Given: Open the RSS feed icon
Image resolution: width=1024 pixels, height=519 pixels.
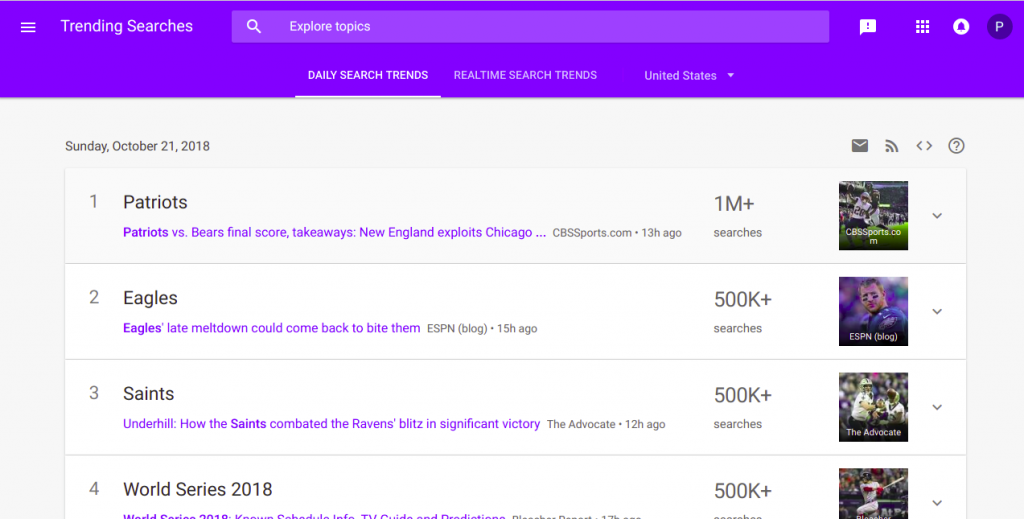Looking at the screenshot, I should 891,146.
